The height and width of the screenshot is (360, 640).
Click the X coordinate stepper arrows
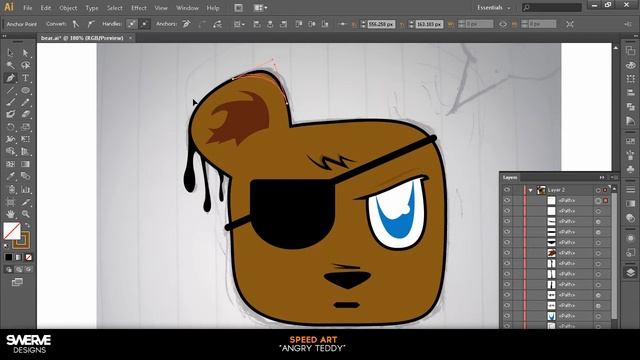coord(363,24)
